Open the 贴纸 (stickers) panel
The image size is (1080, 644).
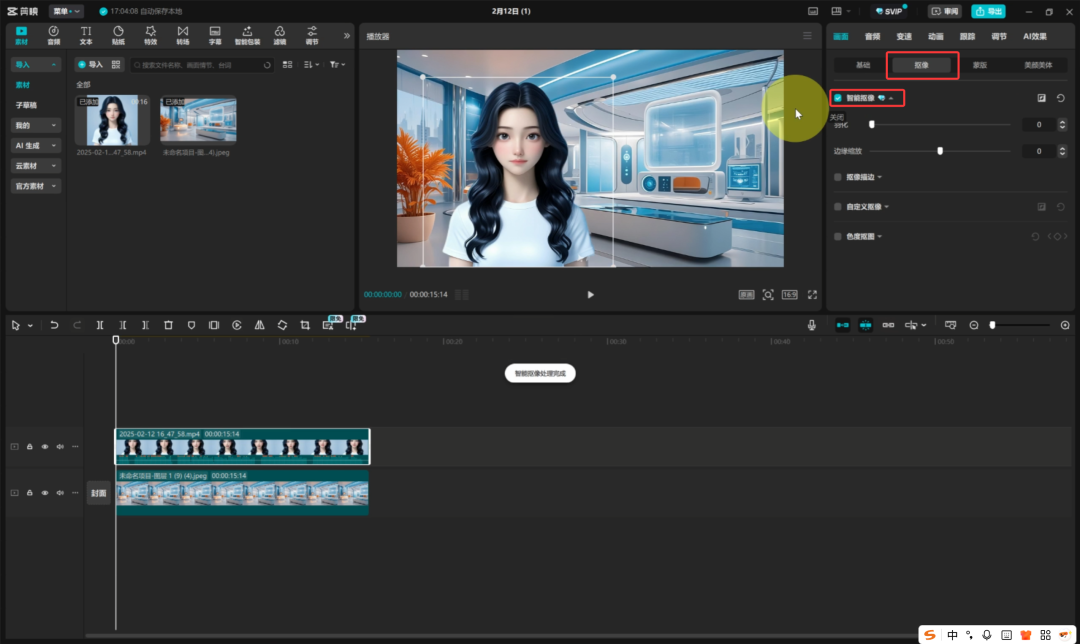118,35
